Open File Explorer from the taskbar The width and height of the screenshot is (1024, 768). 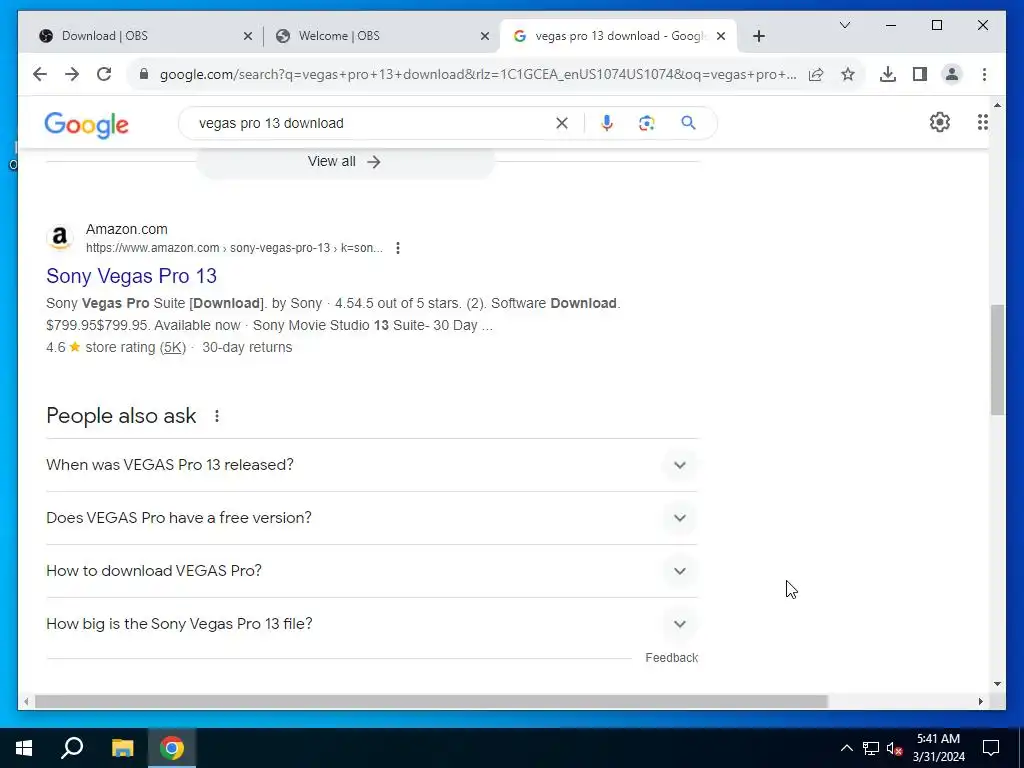pos(122,748)
